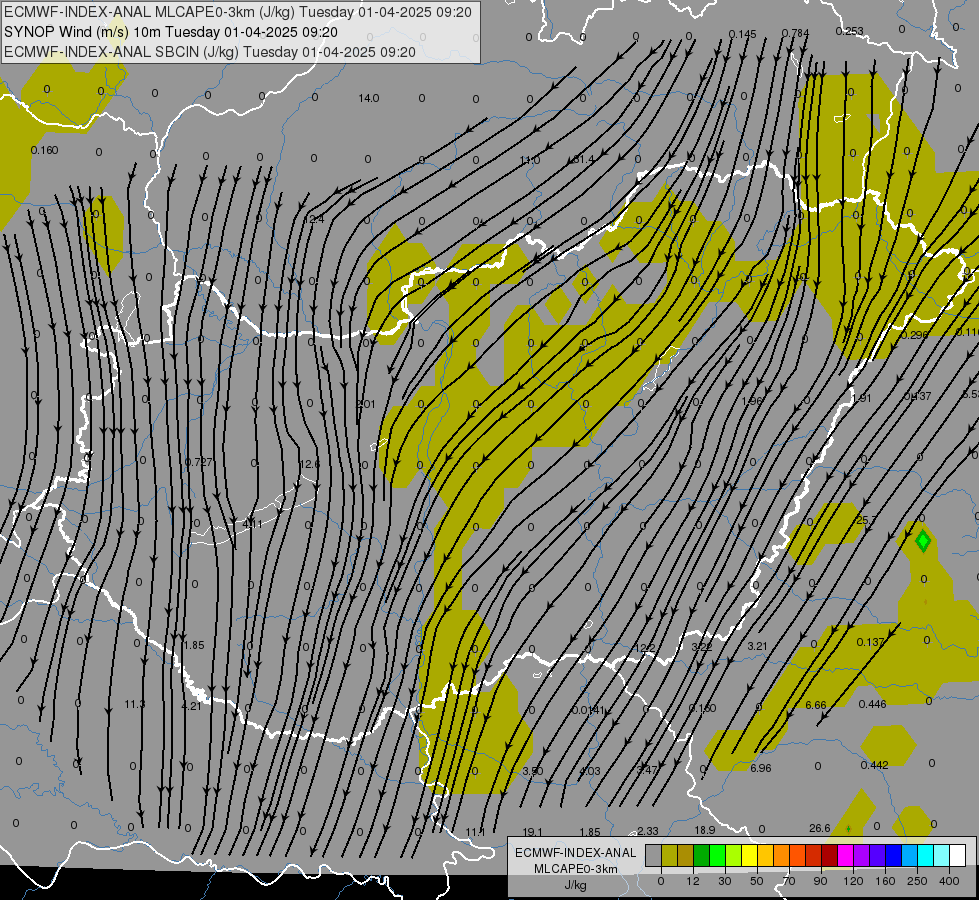Click legend tick label 120
This screenshot has height=900, width=979.
pyautogui.click(x=853, y=881)
